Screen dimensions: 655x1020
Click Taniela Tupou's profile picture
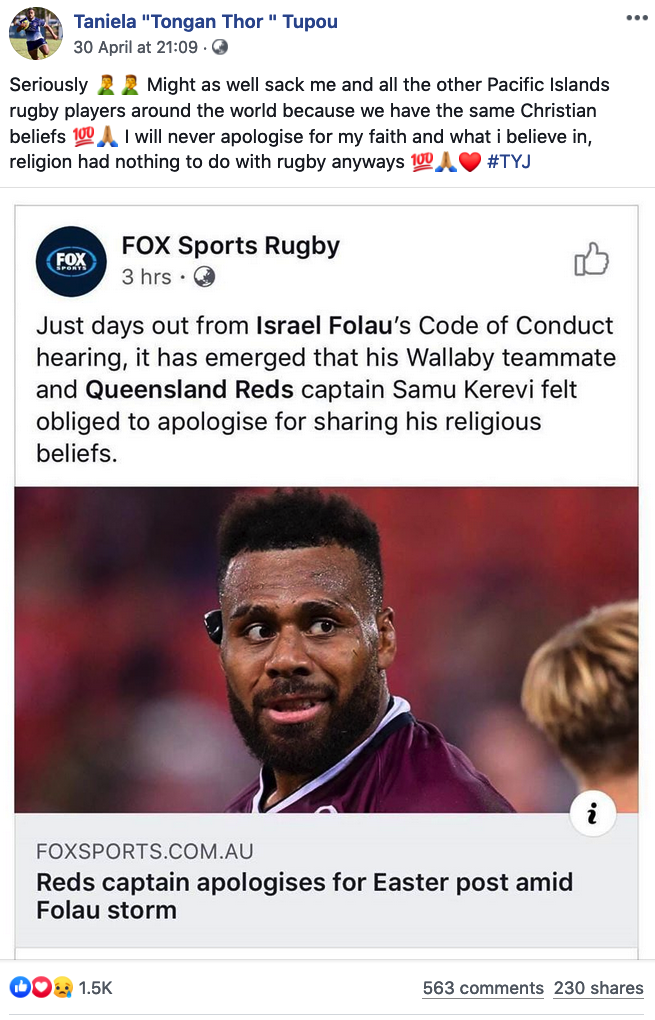coord(35,33)
